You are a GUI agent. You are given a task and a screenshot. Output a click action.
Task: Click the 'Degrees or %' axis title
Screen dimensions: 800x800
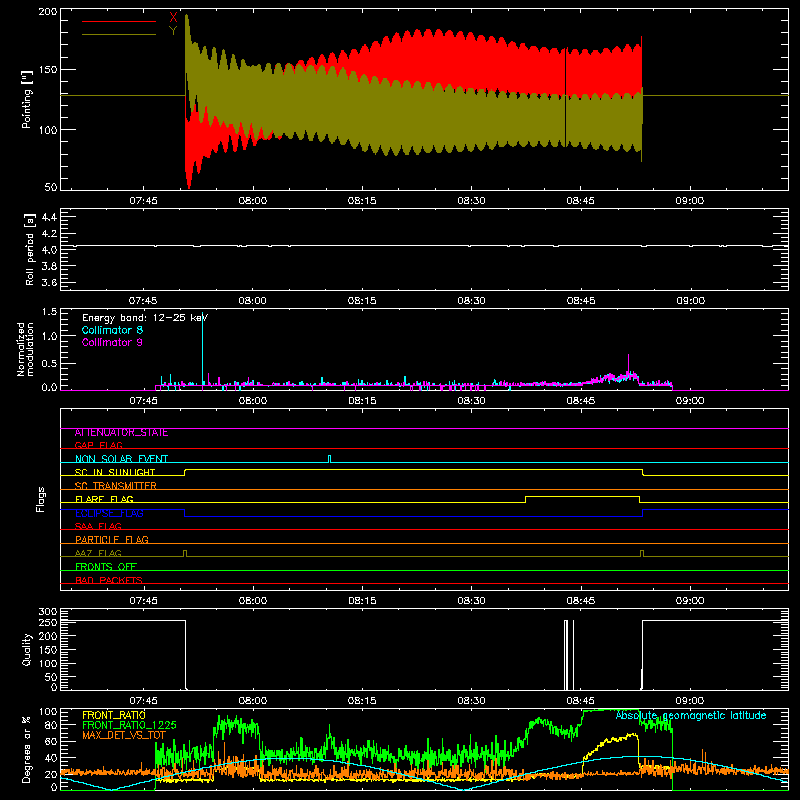[26, 749]
